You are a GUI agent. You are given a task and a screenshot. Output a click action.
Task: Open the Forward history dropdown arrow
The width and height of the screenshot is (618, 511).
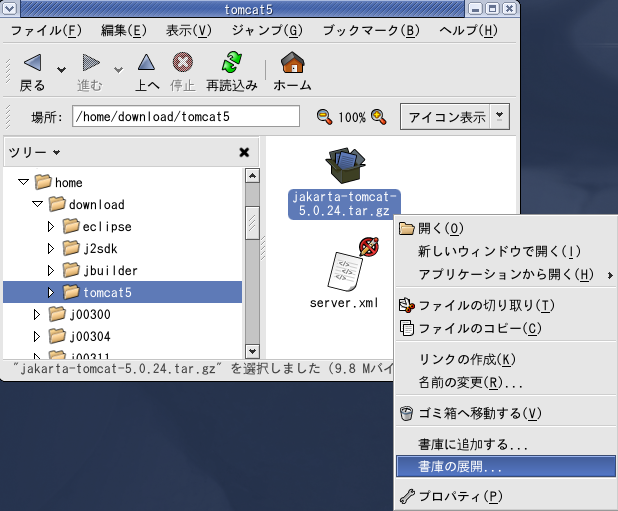coord(118,70)
